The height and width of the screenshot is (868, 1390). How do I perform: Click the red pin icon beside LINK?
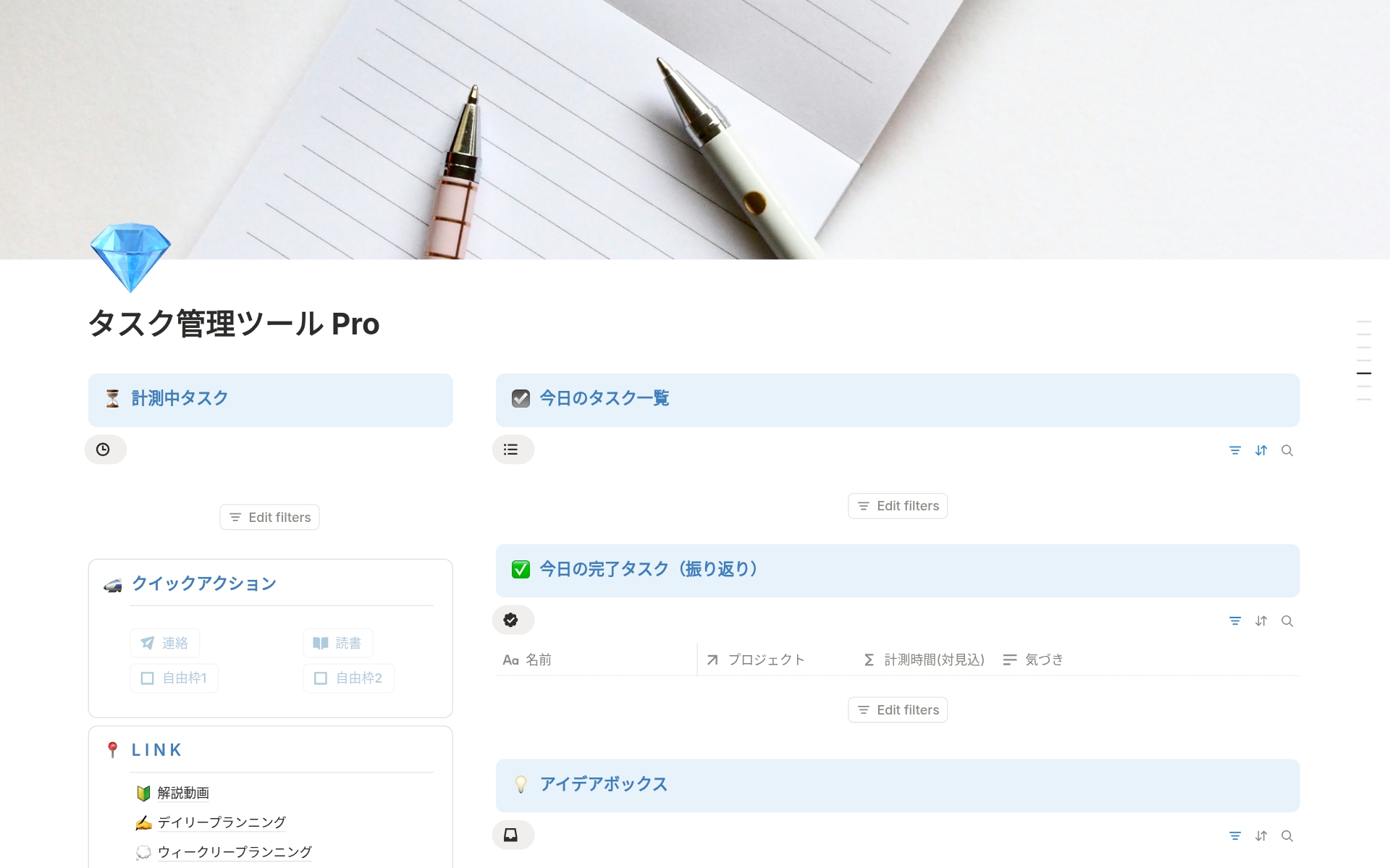coord(112,750)
